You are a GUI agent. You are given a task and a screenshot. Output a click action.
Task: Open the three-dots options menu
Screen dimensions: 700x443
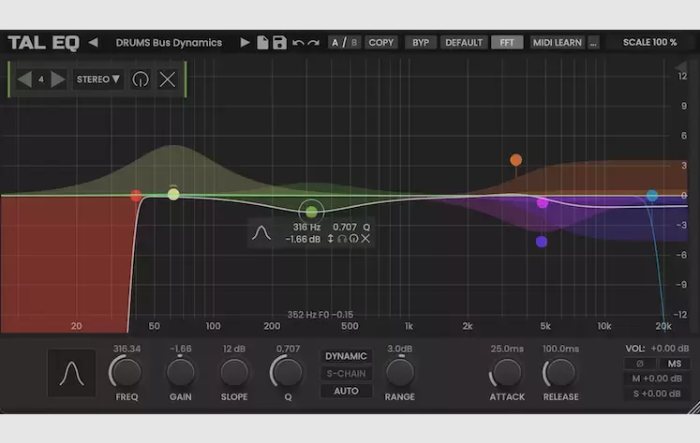pyautogui.click(x=593, y=42)
